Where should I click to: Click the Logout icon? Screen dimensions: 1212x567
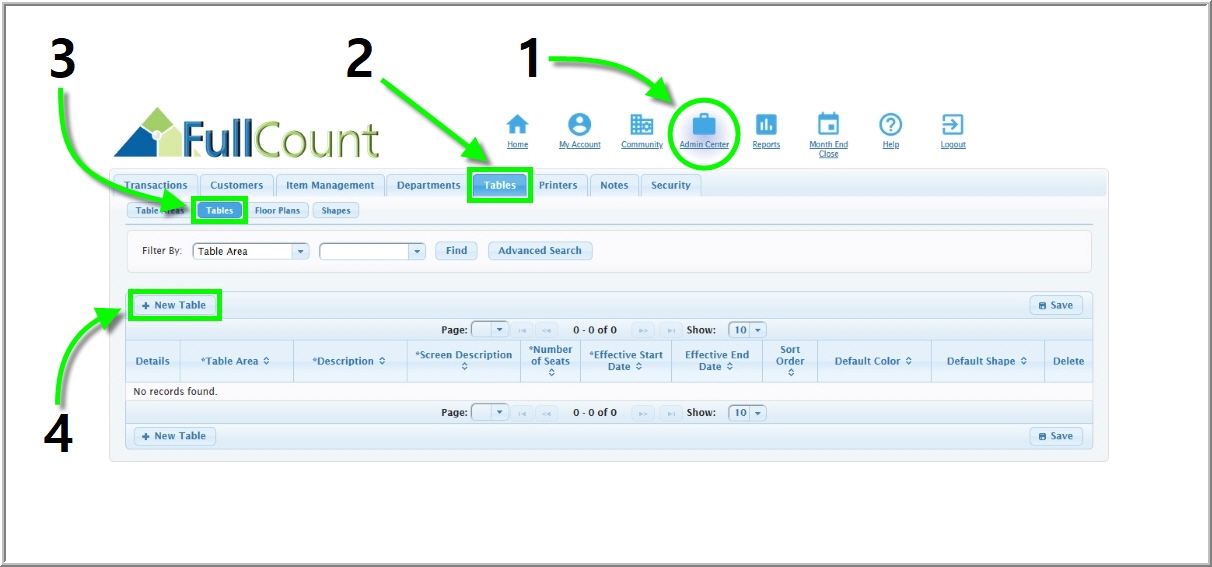952,125
